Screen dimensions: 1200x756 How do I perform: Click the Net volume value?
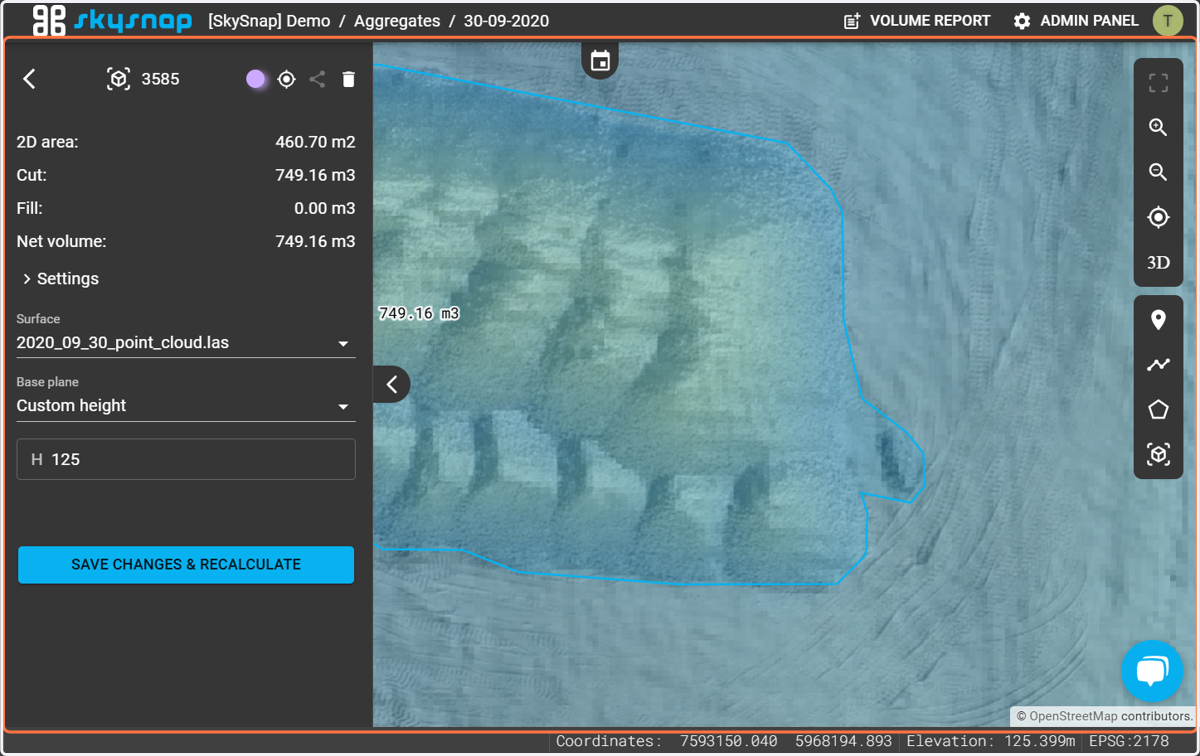(x=315, y=241)
